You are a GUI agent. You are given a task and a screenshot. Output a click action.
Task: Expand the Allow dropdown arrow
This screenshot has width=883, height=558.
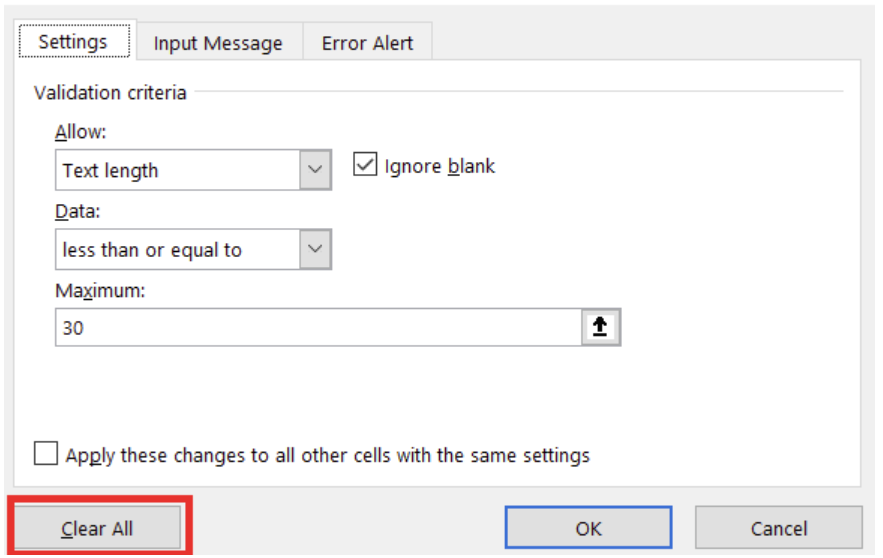coord(316,170)
